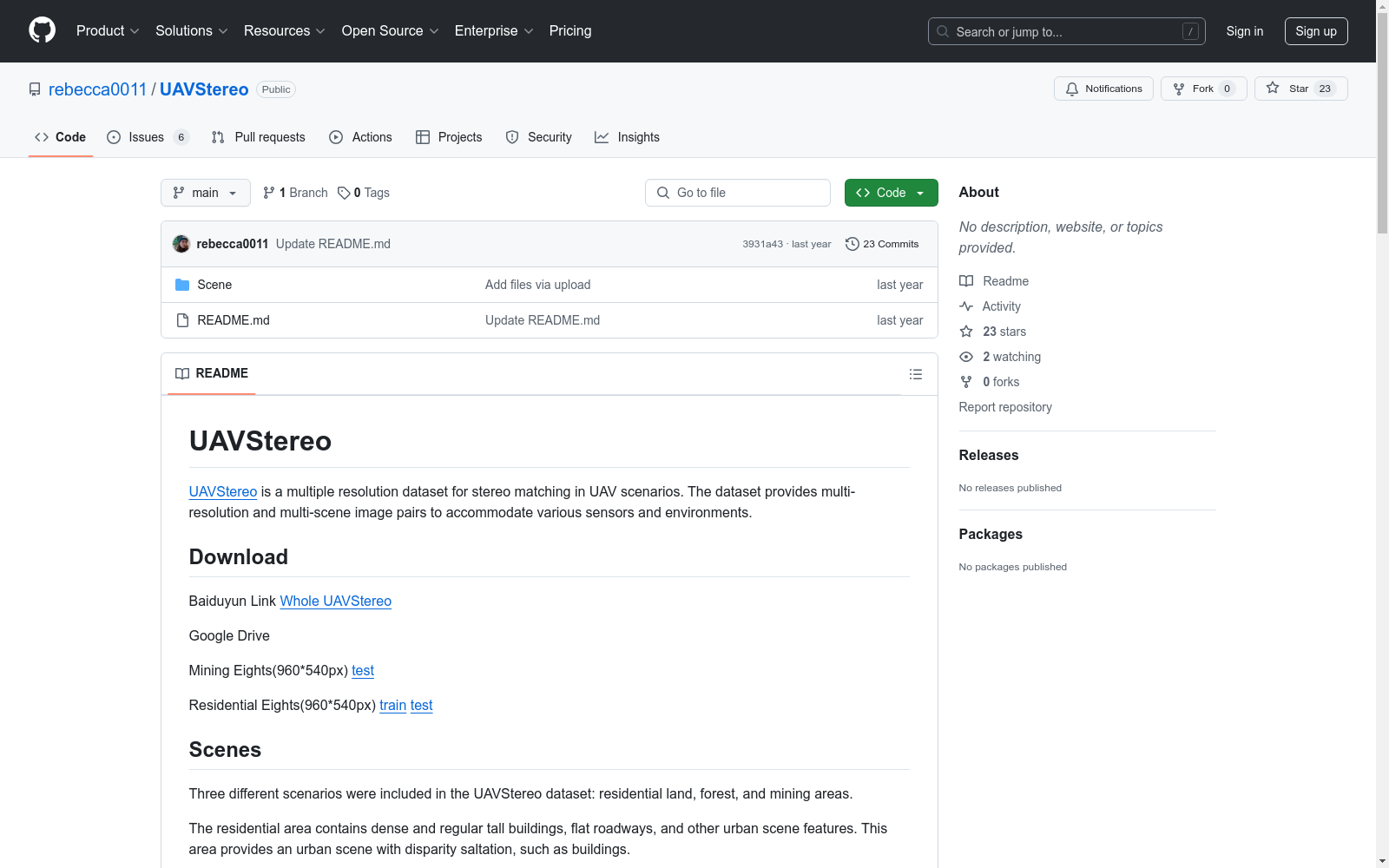Select the README tab heading
The height and width of the screenshot is (868, 1389).
[x=212, y=373]
